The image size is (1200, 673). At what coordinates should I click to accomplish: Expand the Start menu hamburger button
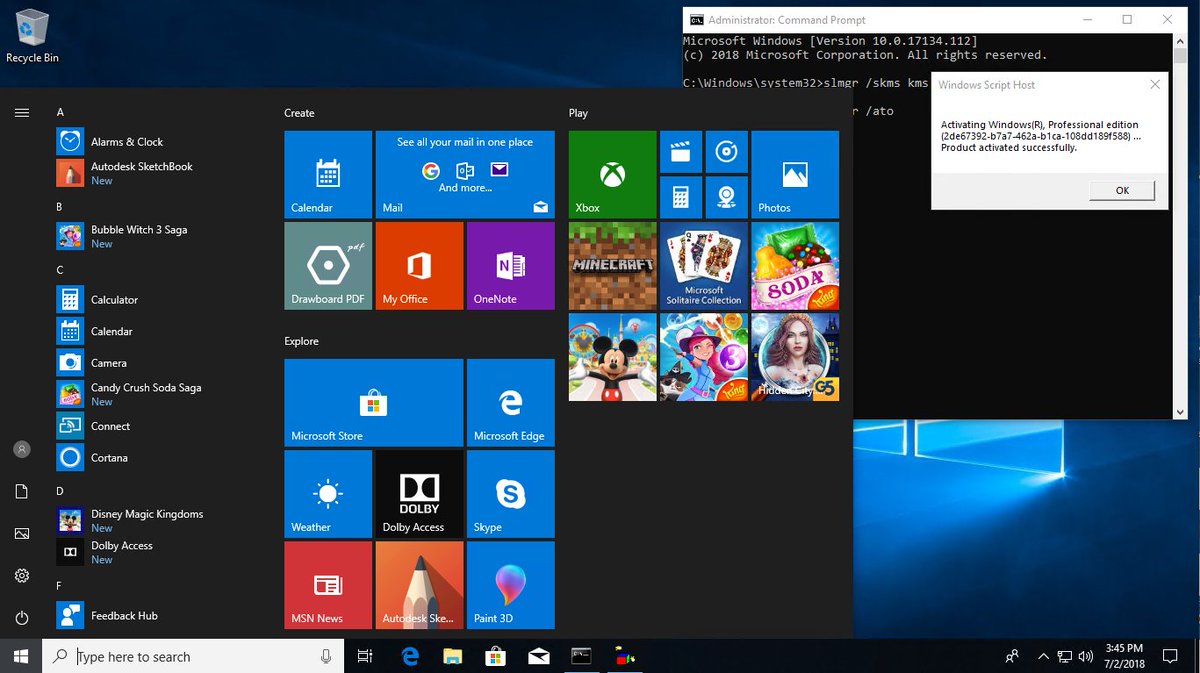[x=22, y=113]
